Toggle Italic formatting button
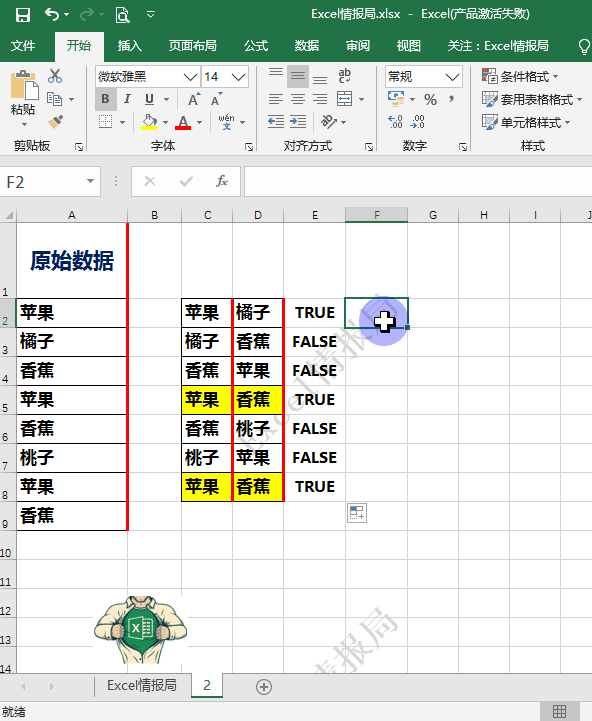 coord(127,99)
